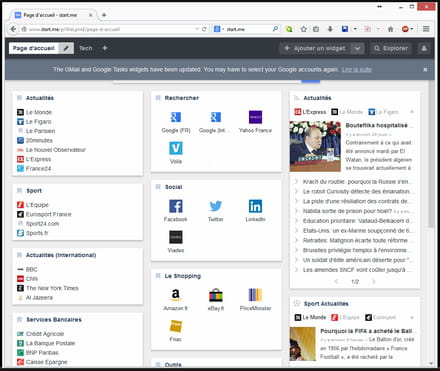Switch to the Tech page tab

click(x=85, y=48)
